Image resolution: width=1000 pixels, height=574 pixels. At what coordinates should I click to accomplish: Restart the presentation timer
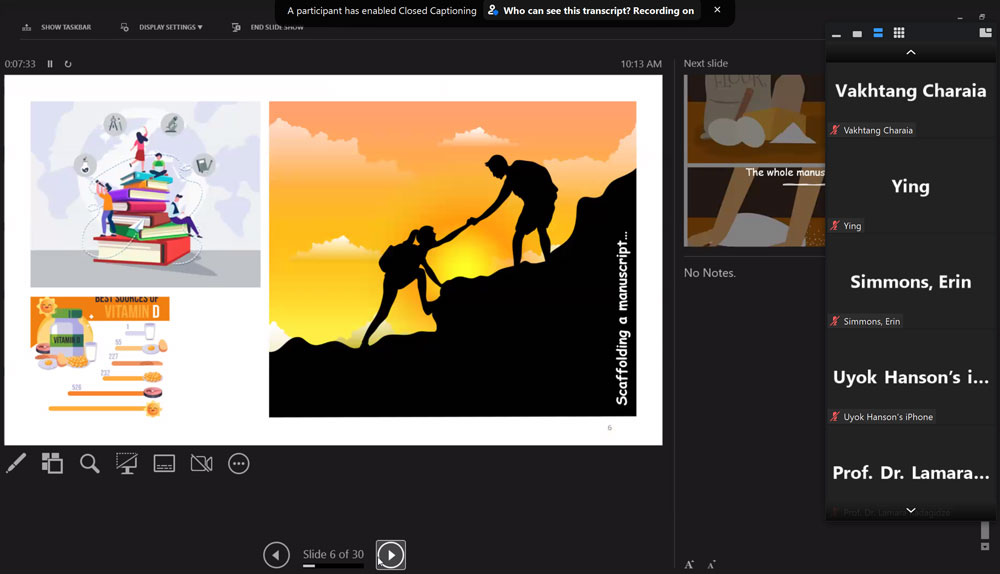[68, 64]
